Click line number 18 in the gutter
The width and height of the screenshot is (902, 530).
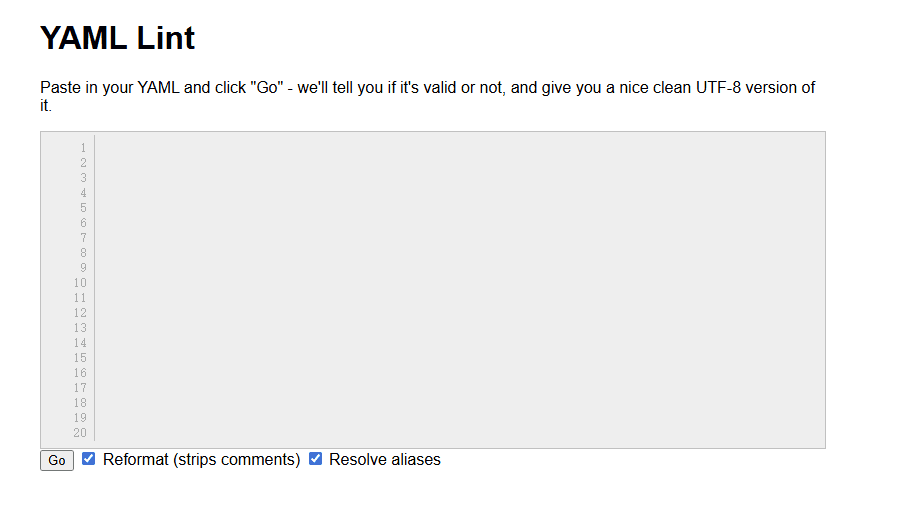80,403
